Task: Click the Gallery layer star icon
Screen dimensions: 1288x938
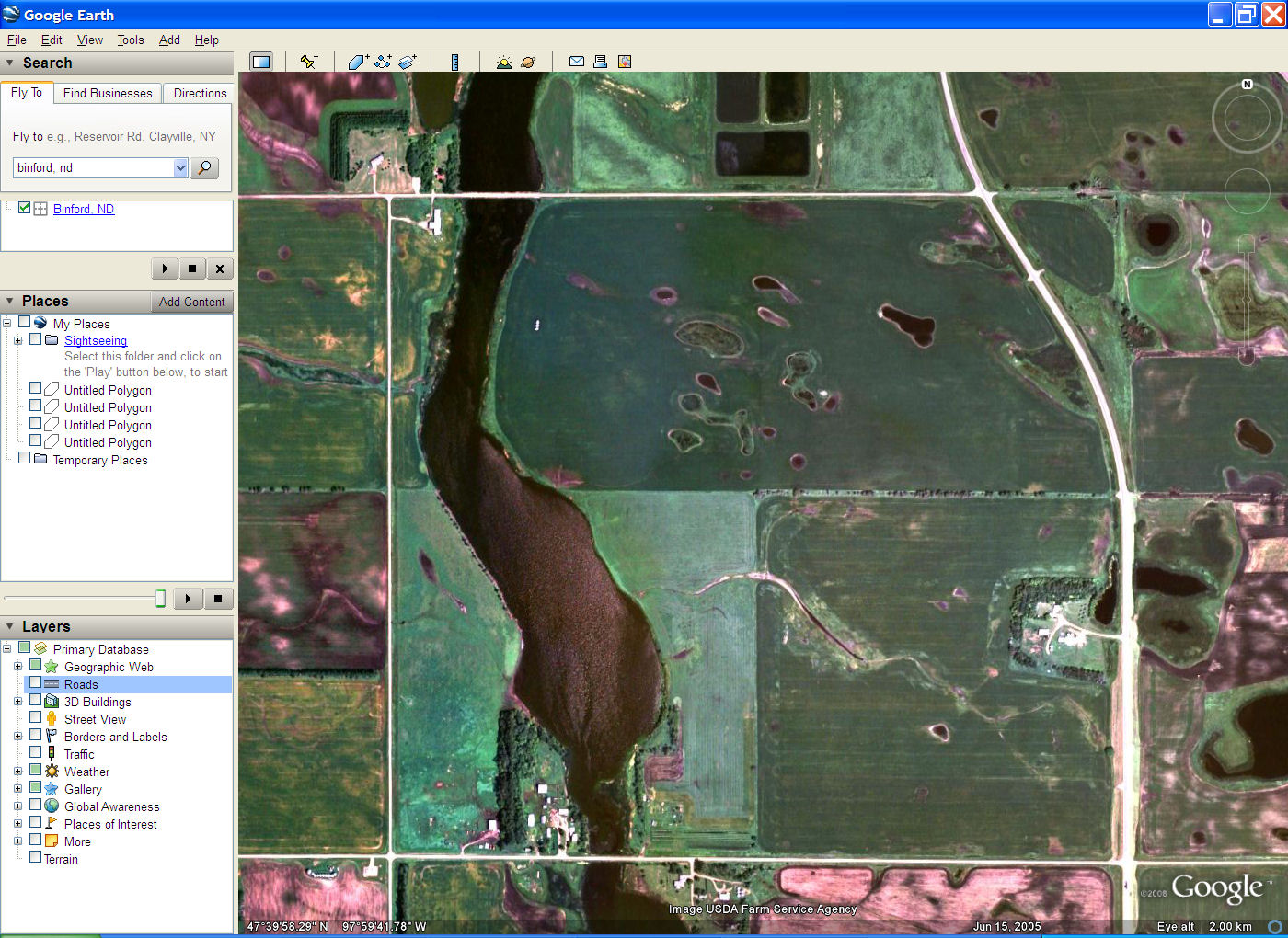Action: [52, 789]
